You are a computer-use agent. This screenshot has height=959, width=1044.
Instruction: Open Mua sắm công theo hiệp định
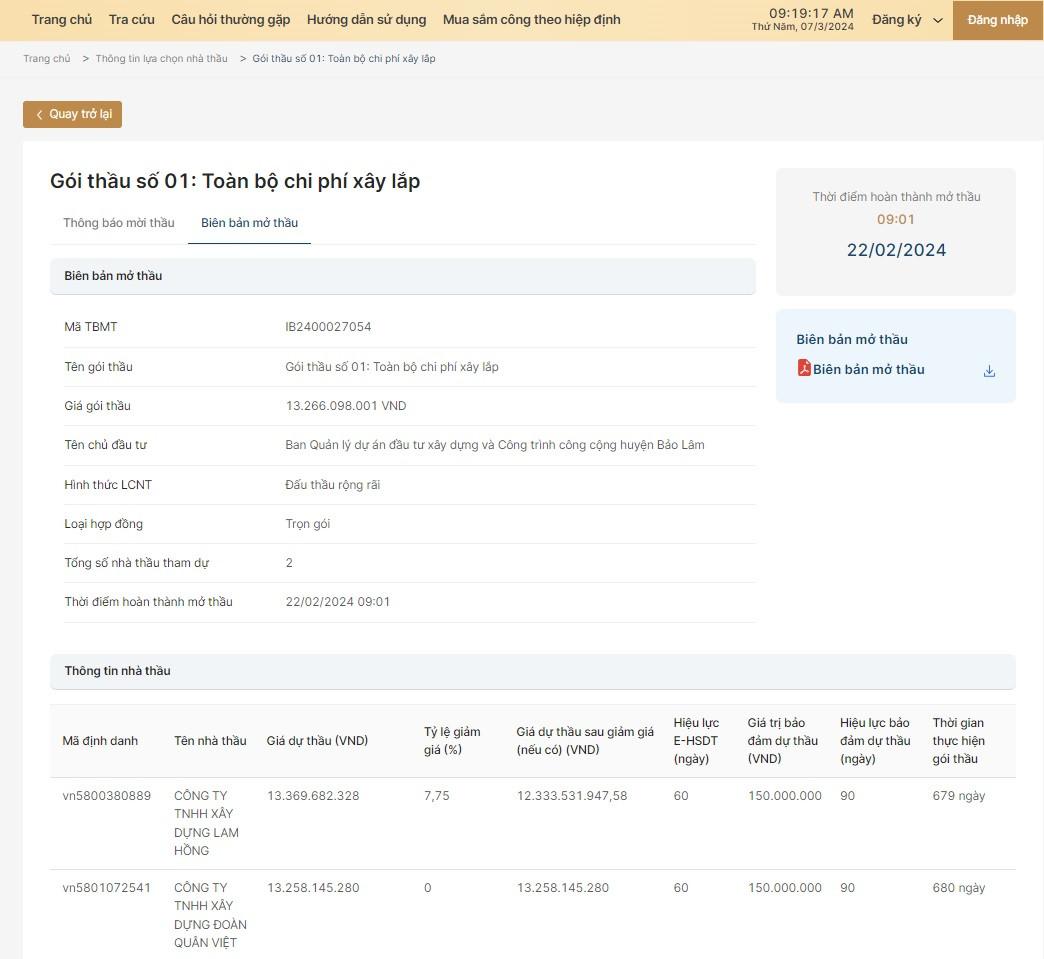coord(531,20)
